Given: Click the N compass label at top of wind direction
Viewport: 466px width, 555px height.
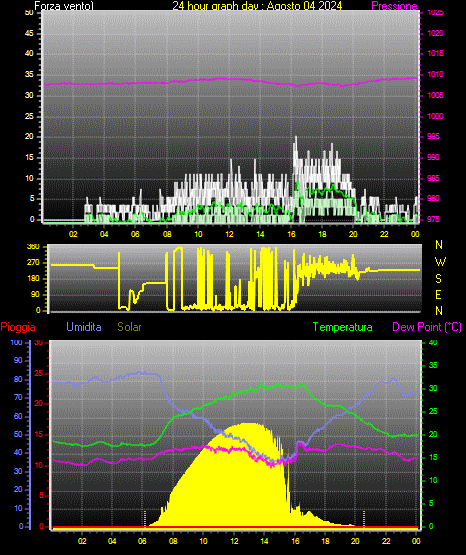Looking at the screenshot, I should [439, 245].
